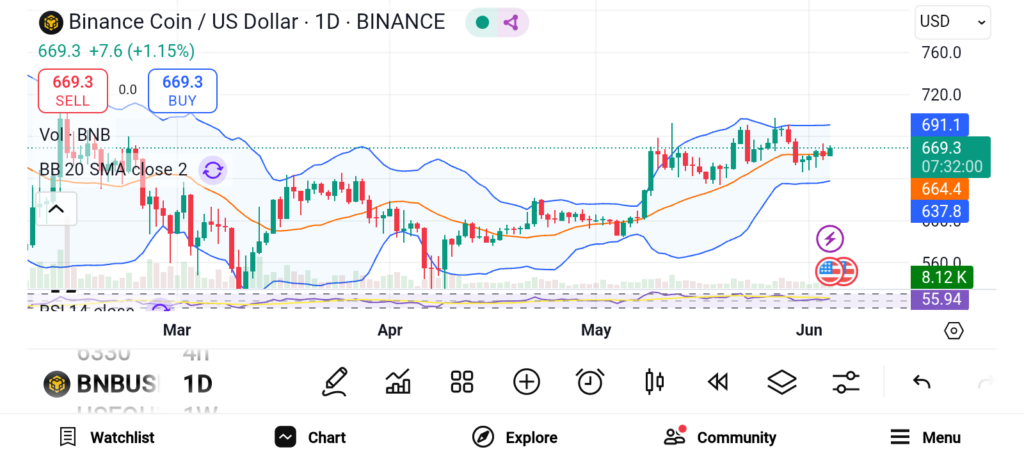Go to the Community tab
The image size is (1024, 461).
point(720,437)
